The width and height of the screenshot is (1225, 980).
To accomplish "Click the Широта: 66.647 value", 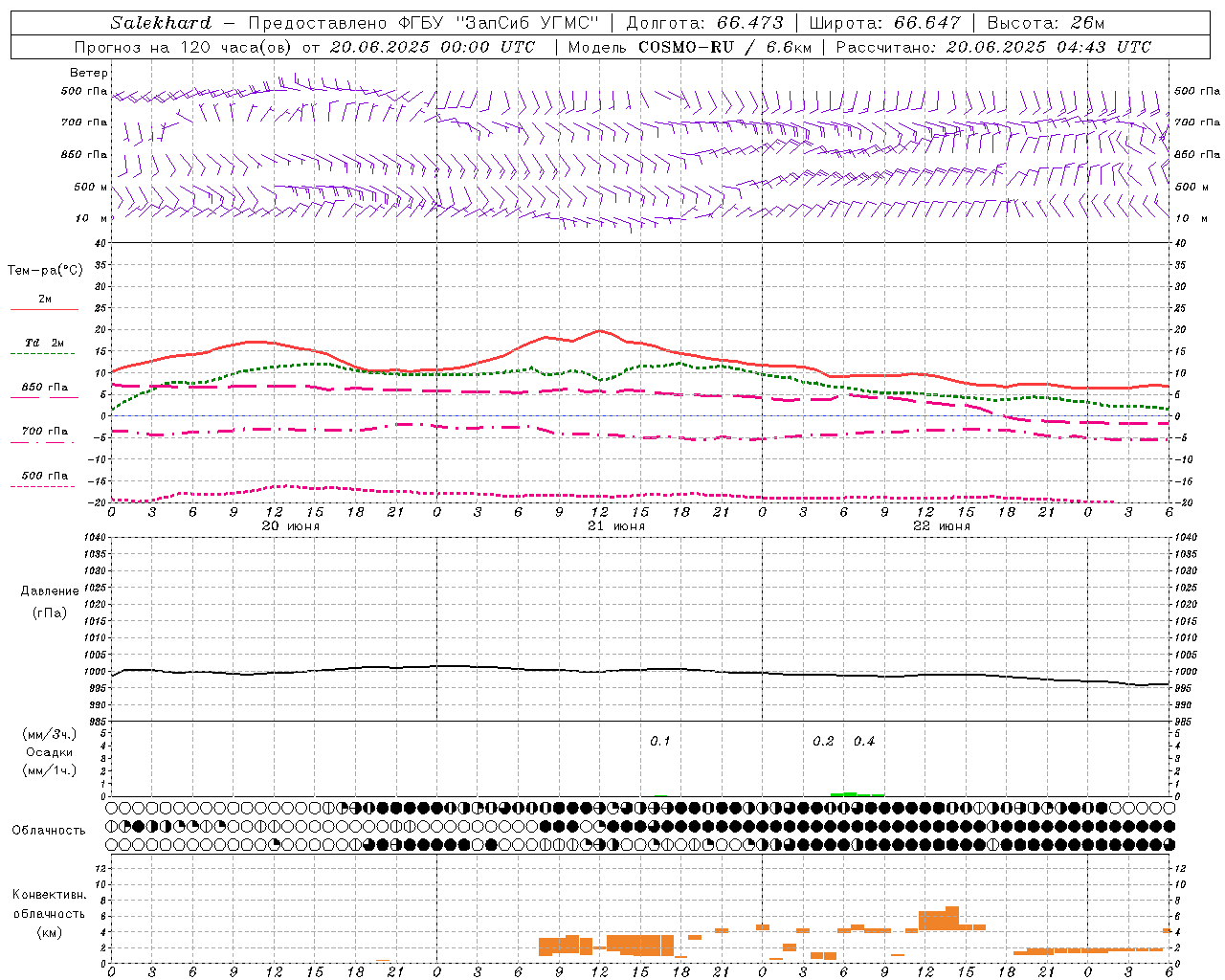I will tap(884, 23).
